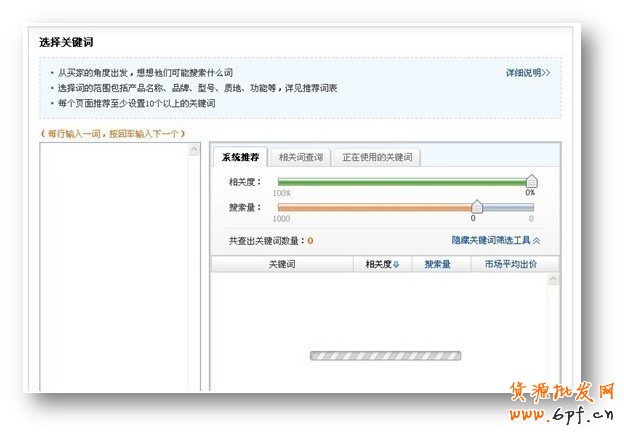624x436 pixels.
Task: Open the 详细说明>> details link
Action: point(527,73)
